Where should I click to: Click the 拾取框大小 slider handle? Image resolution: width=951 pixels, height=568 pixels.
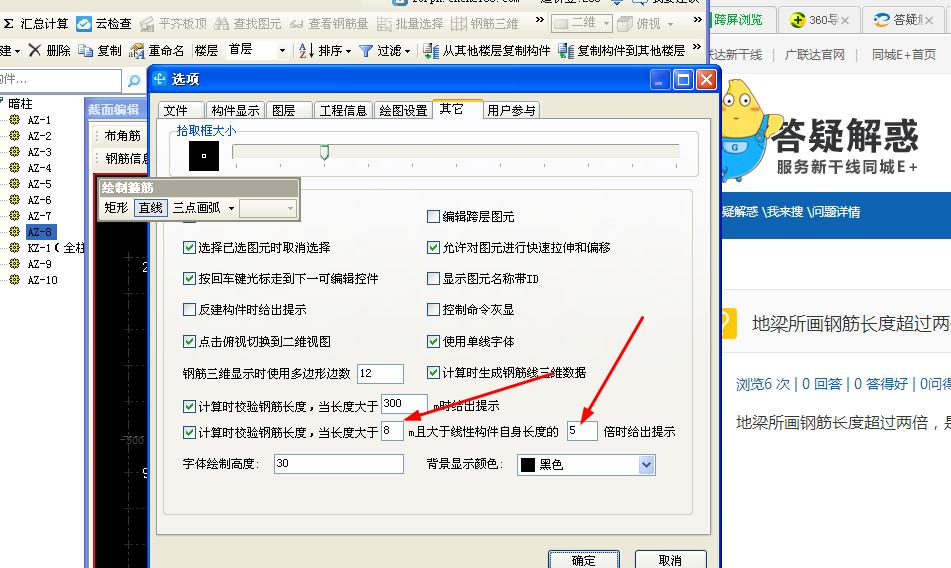tap(324, 152)
